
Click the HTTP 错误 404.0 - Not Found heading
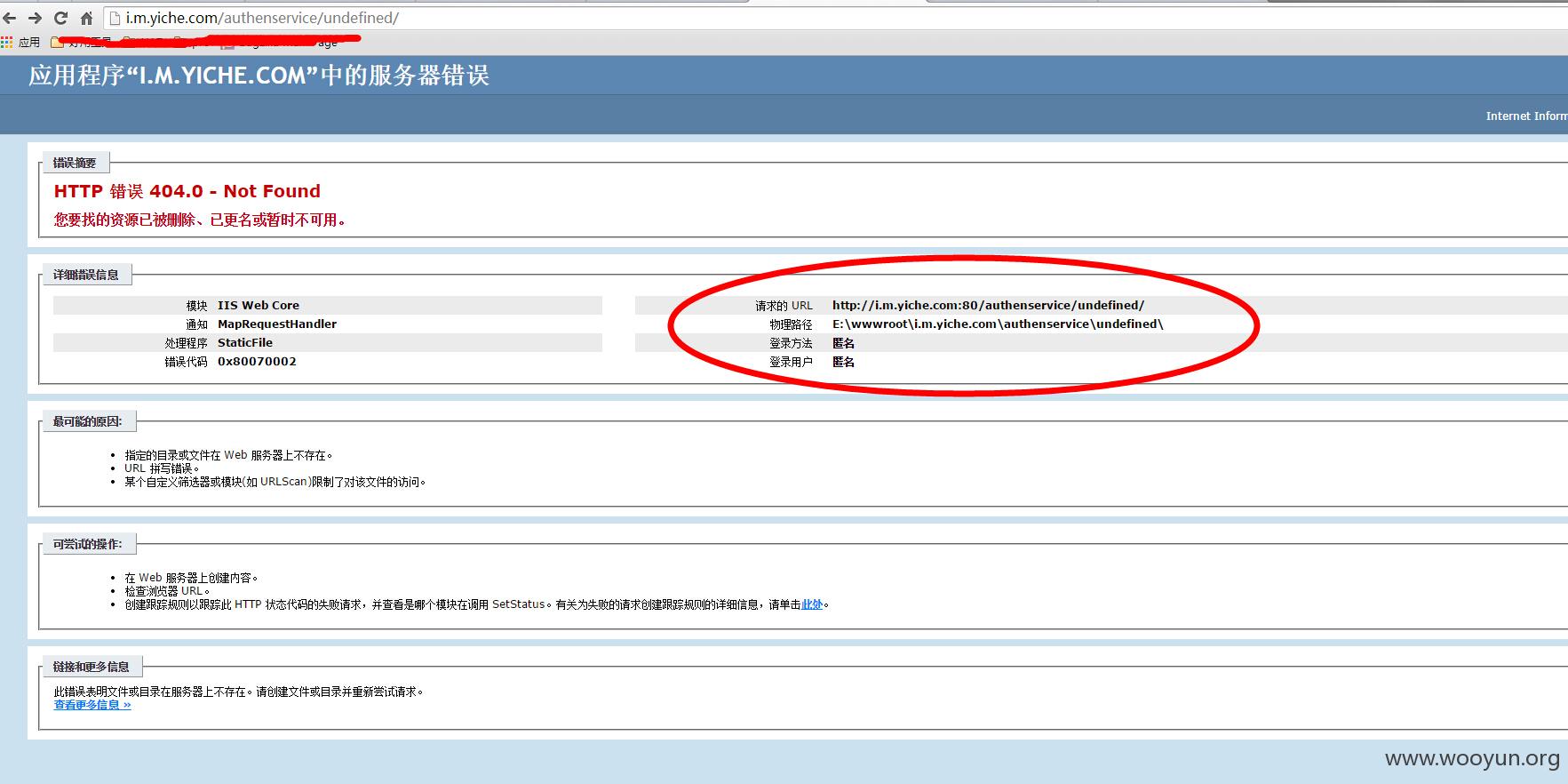[x=187, y=191]
